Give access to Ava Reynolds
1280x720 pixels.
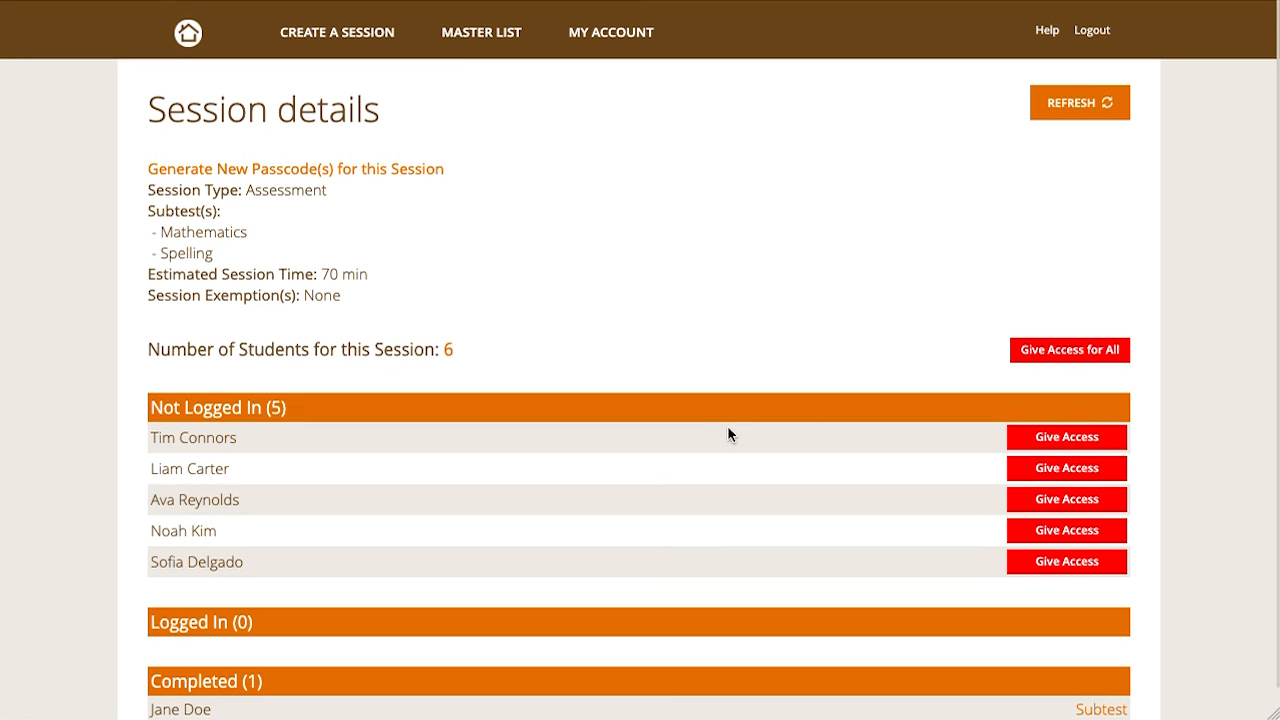click(1066, 499)
